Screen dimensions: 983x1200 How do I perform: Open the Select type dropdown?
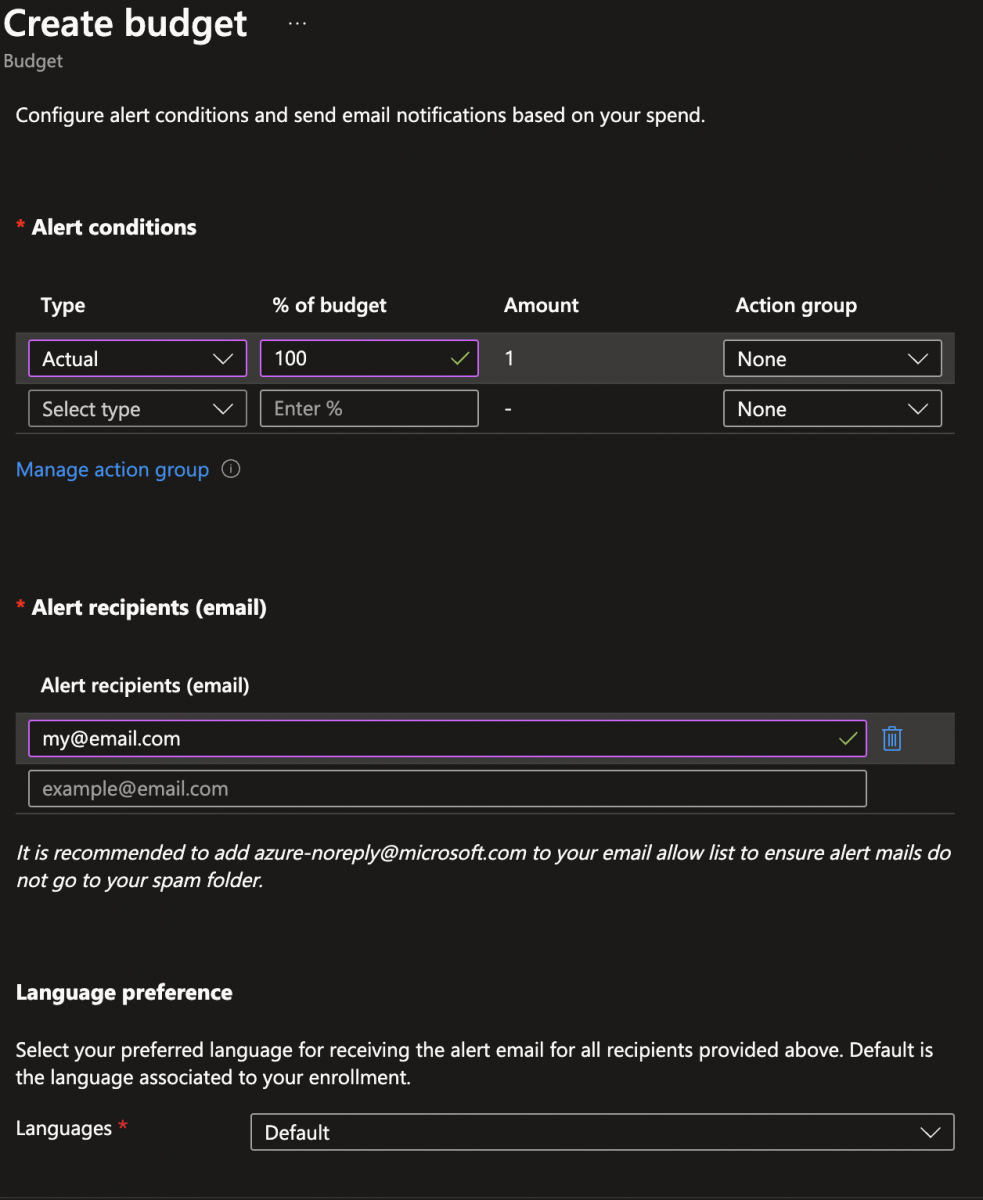coord(137,409)
